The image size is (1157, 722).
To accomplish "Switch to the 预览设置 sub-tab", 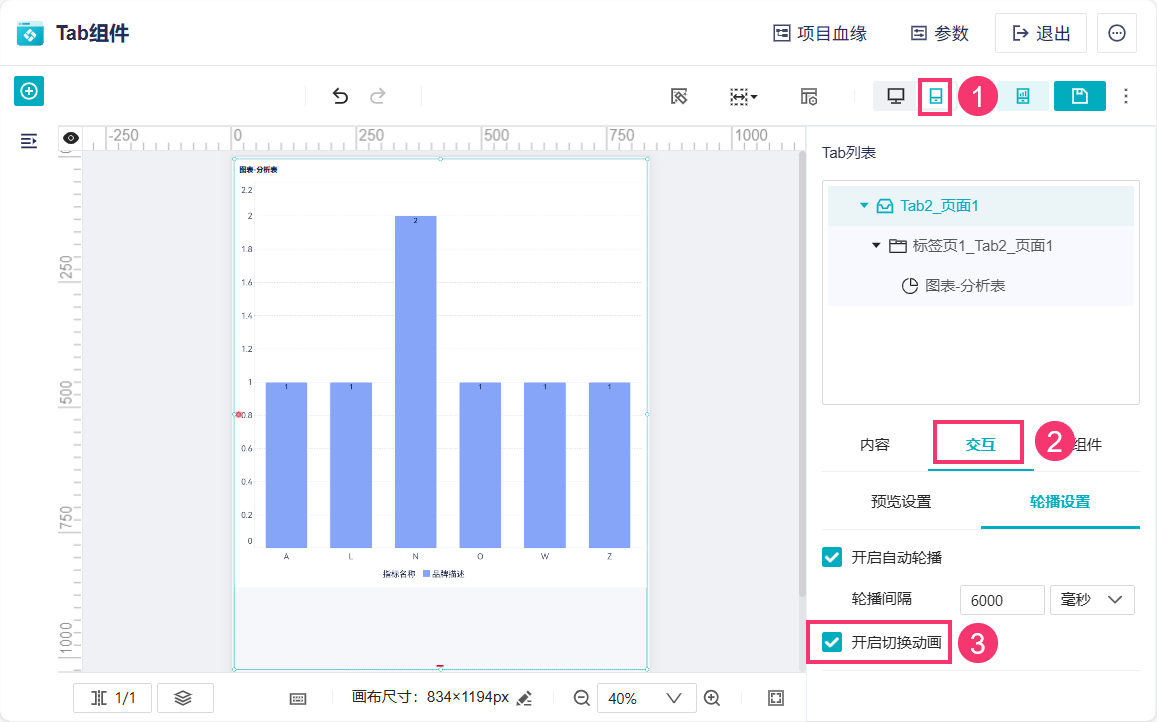I will click(901, 502).
